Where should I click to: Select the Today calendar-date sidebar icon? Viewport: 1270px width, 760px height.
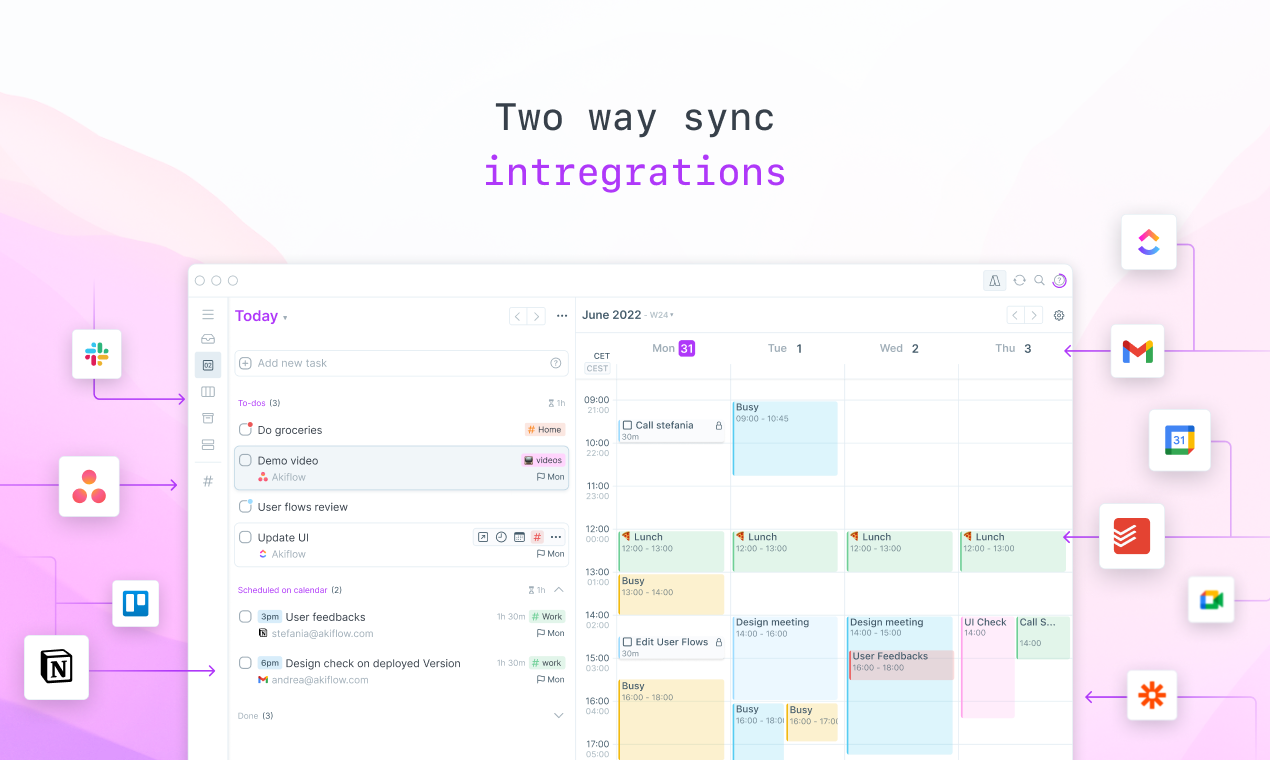(208, 365)
